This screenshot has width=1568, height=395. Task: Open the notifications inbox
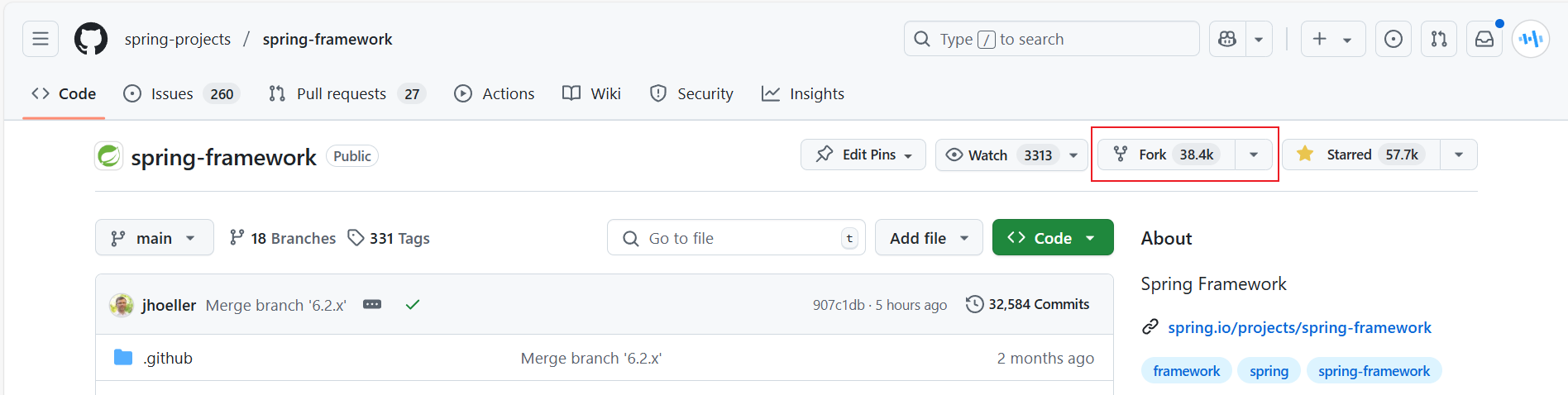coord(1484,39)
